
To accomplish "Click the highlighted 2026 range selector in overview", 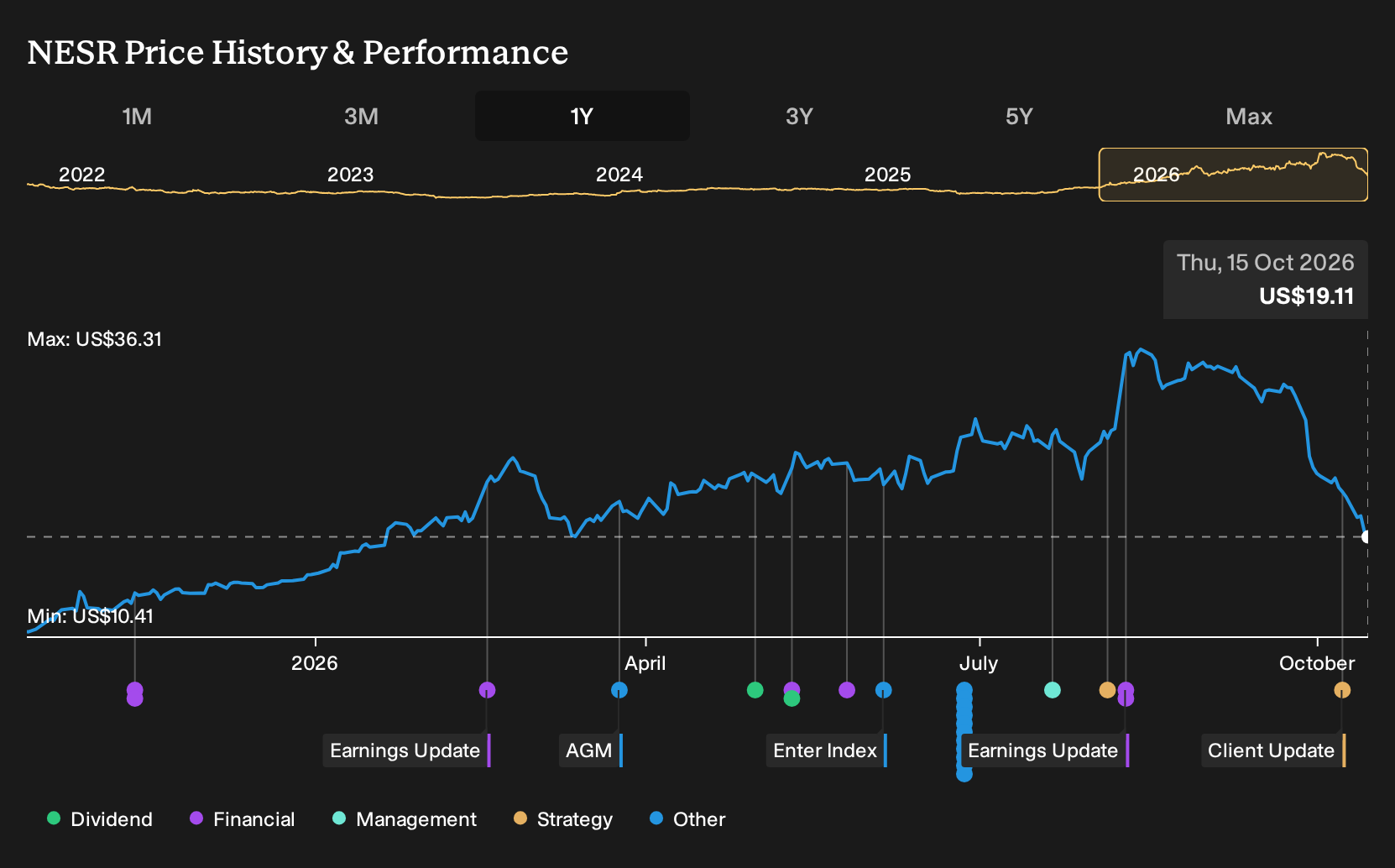I will pyautogui.click(x=1233, y=175).
